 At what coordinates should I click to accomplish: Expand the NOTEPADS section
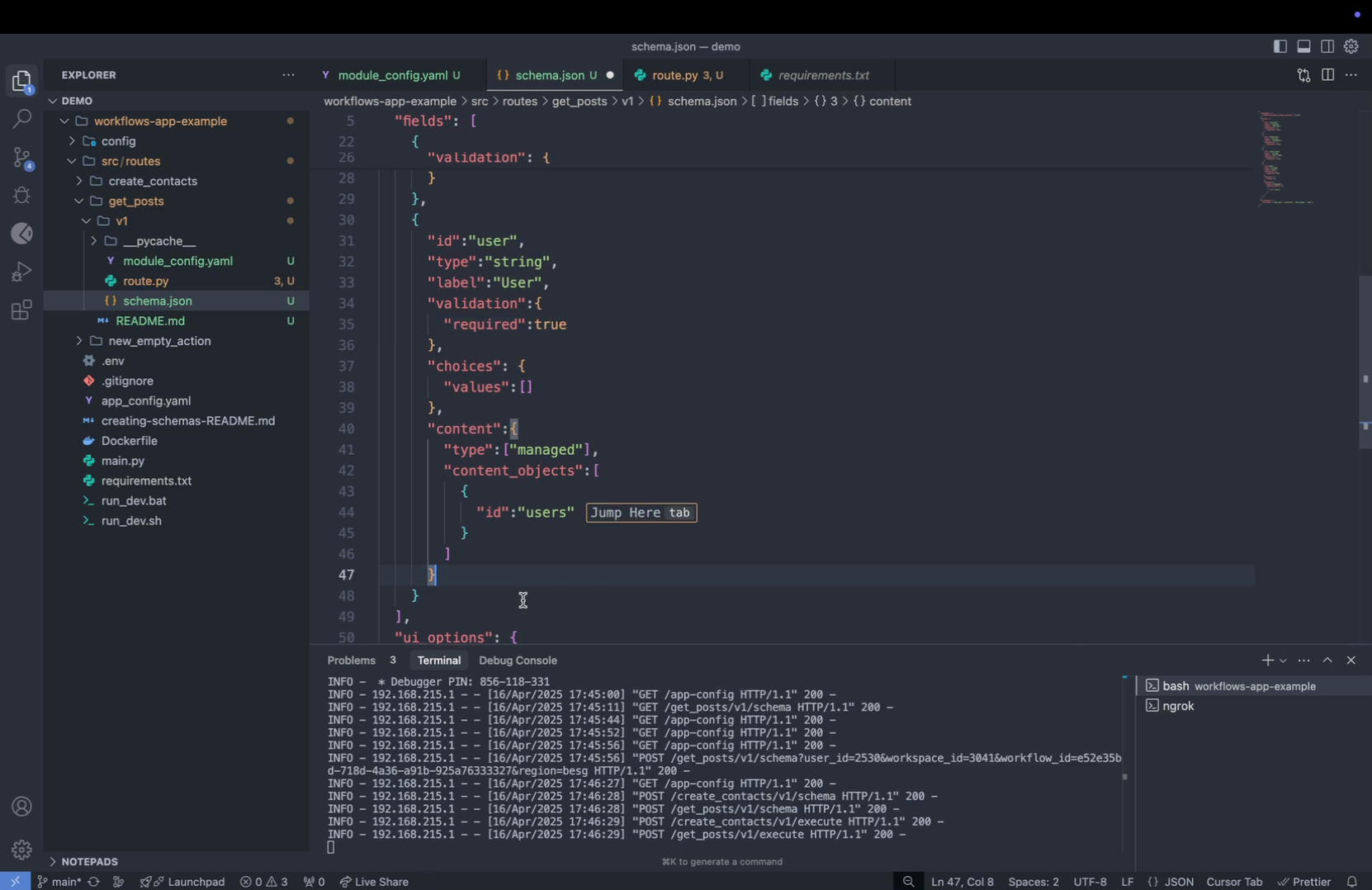[x=89, y=861]
